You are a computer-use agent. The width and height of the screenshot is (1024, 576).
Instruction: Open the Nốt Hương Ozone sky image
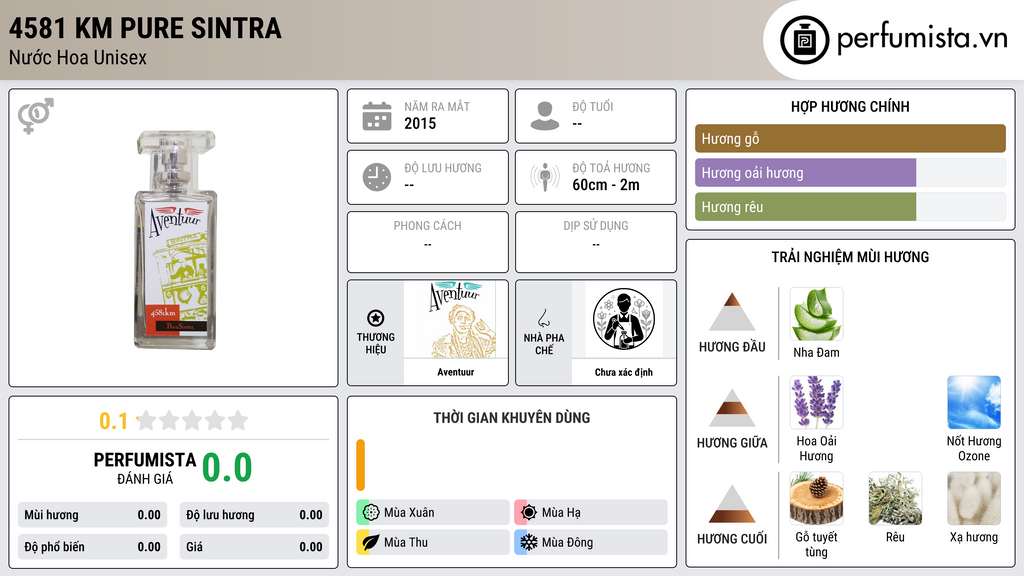974,402
